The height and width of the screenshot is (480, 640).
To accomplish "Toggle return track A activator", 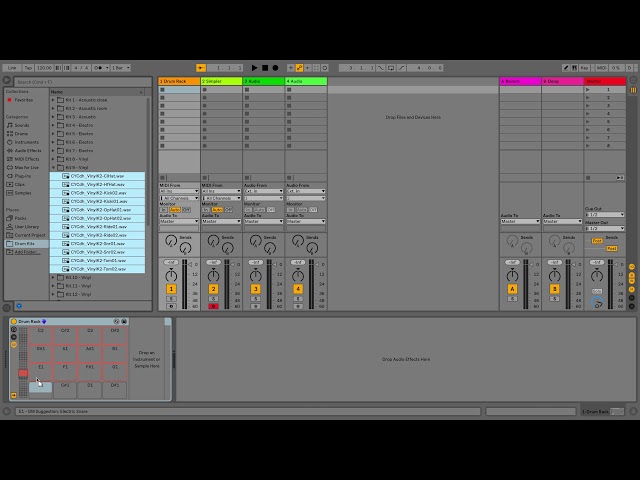I will (512, 289).
